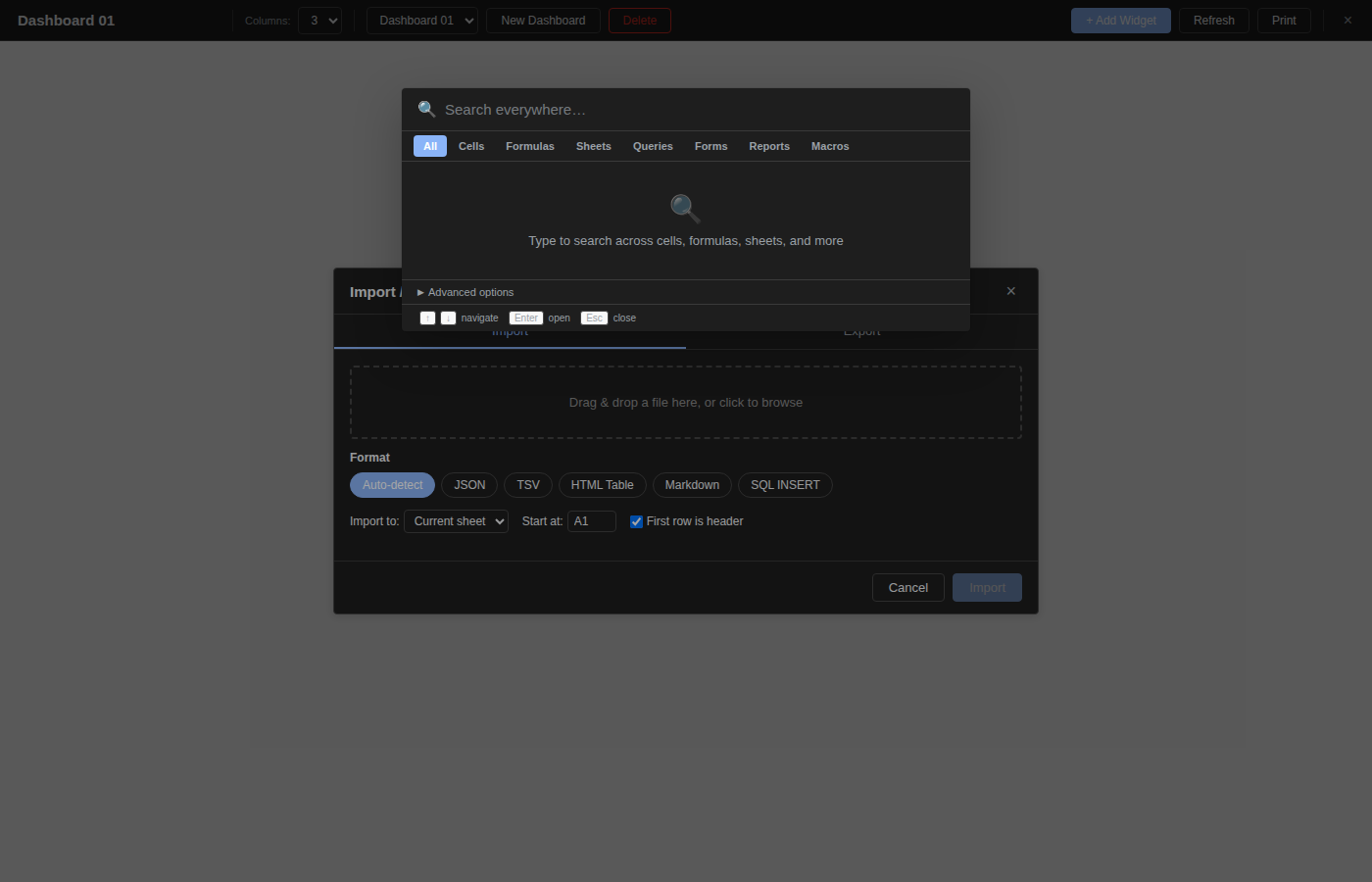The height and width of the screenshot is (882, 1372).
Task: Click the drag and drop file zone
Action: (x=686, y=402)
